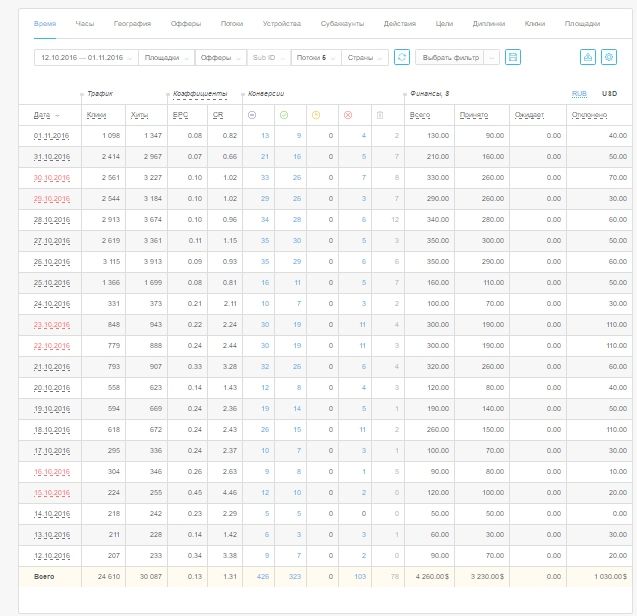
Task: Open the Цели tab
Action: pyautogui.click(x=444, y=24)
